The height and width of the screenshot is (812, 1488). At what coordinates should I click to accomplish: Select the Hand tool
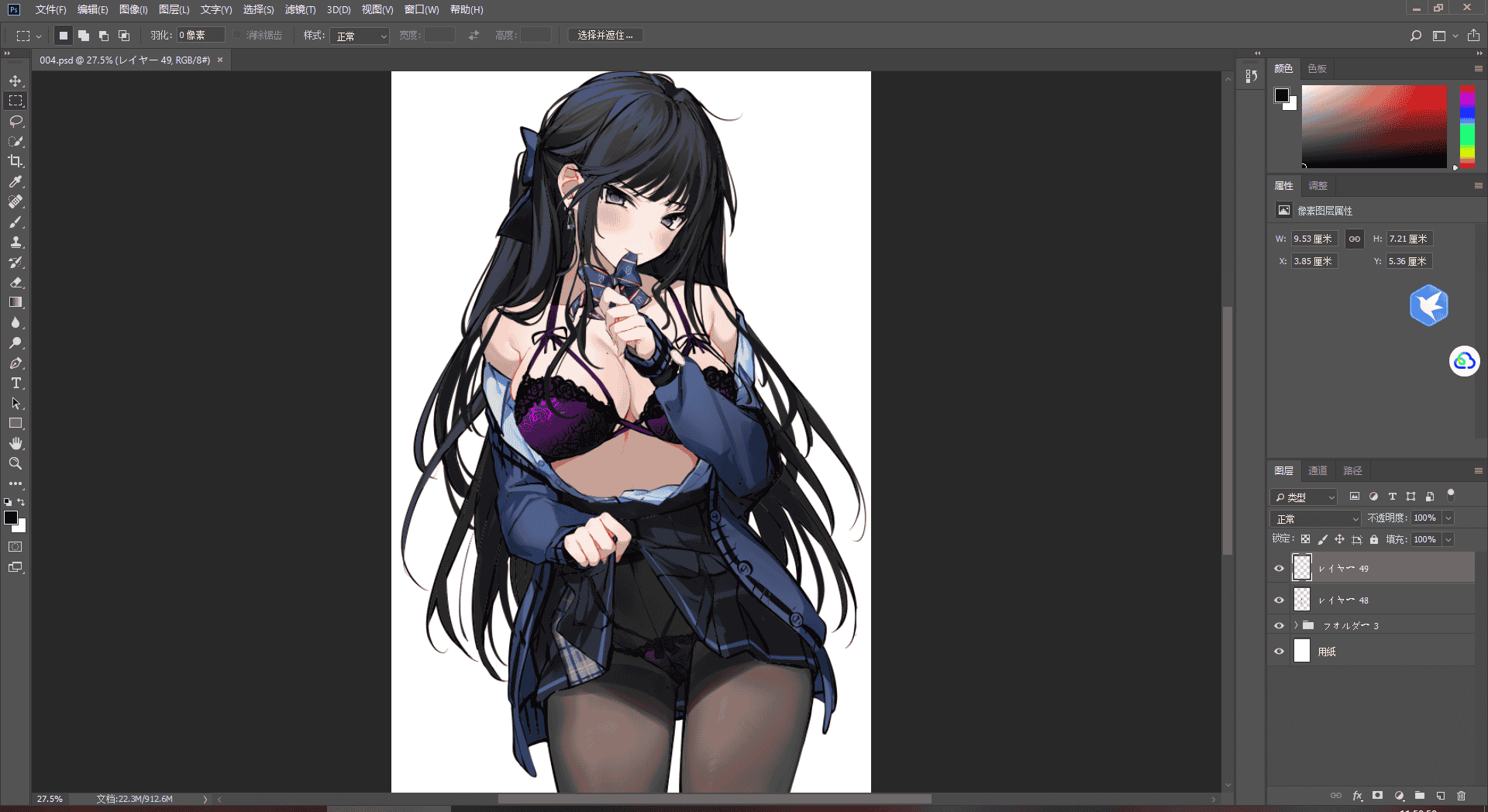click(x=15, y=443)
